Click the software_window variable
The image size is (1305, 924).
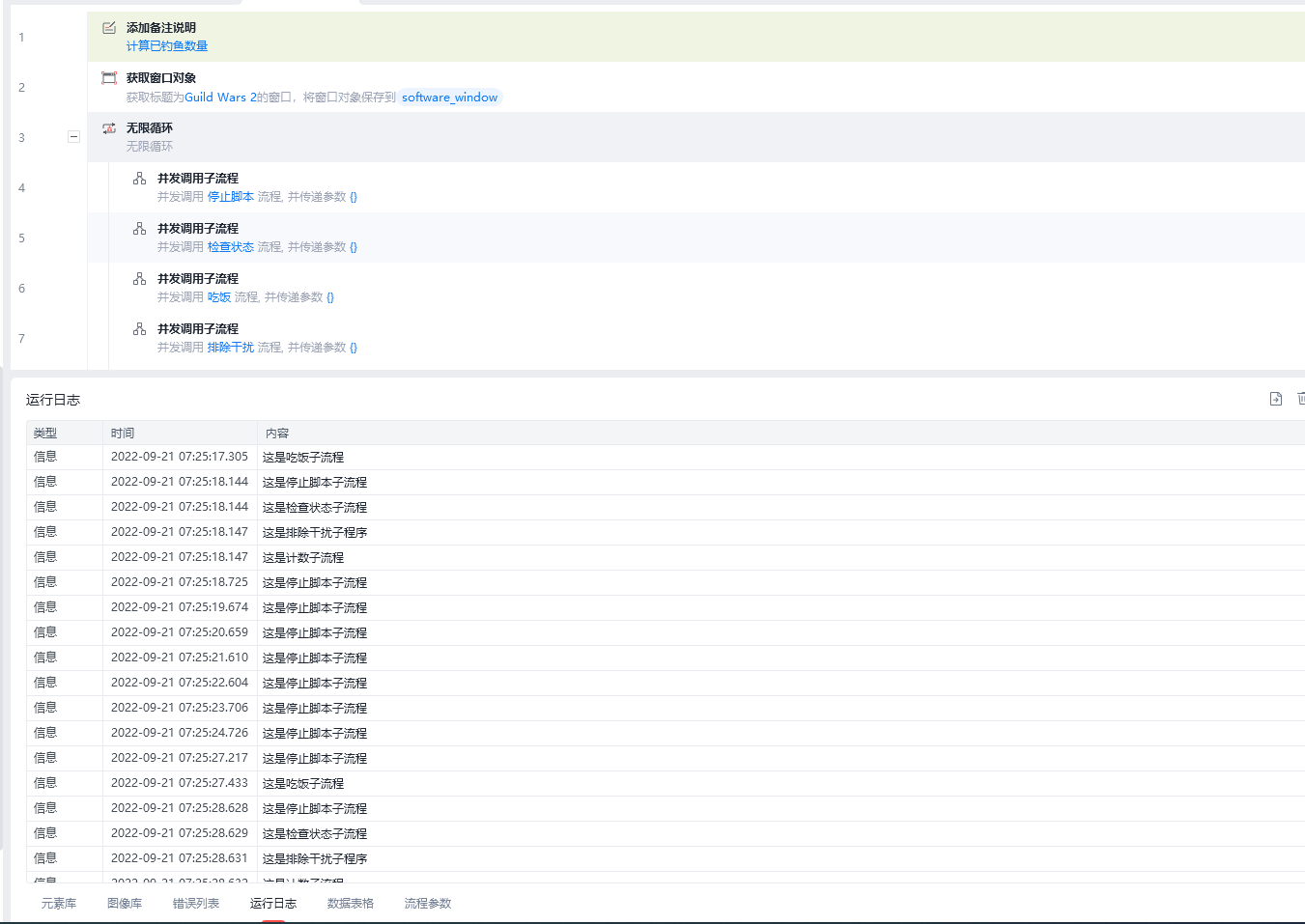click(x=450, y=98)
